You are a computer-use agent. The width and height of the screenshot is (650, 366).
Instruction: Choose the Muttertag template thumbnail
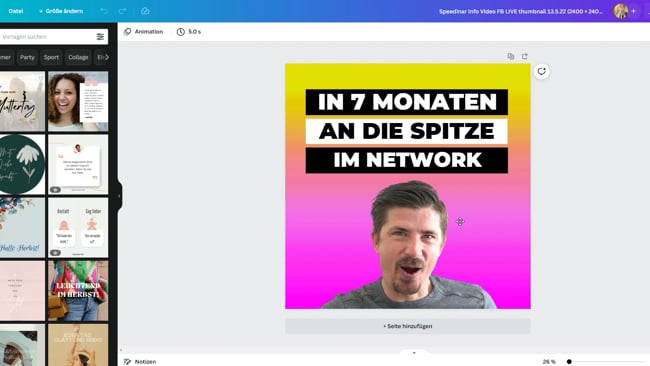click(x=22, y=102)
